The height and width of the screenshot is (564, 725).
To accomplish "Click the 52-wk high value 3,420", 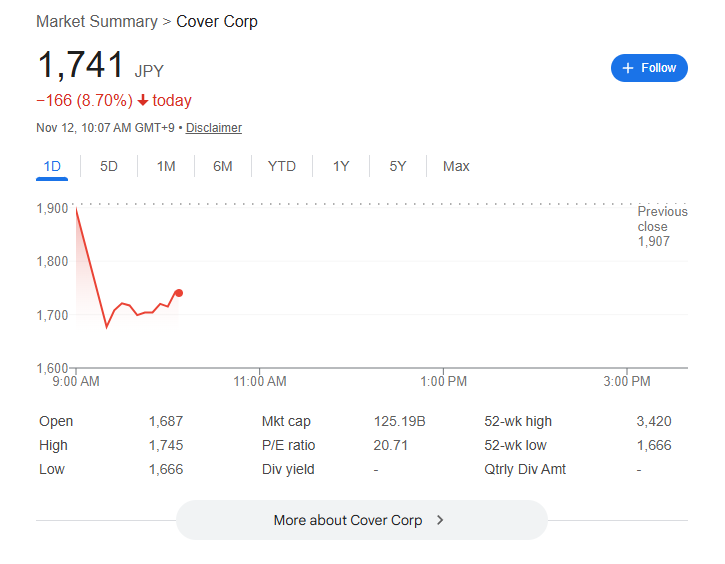I will 654,421.
